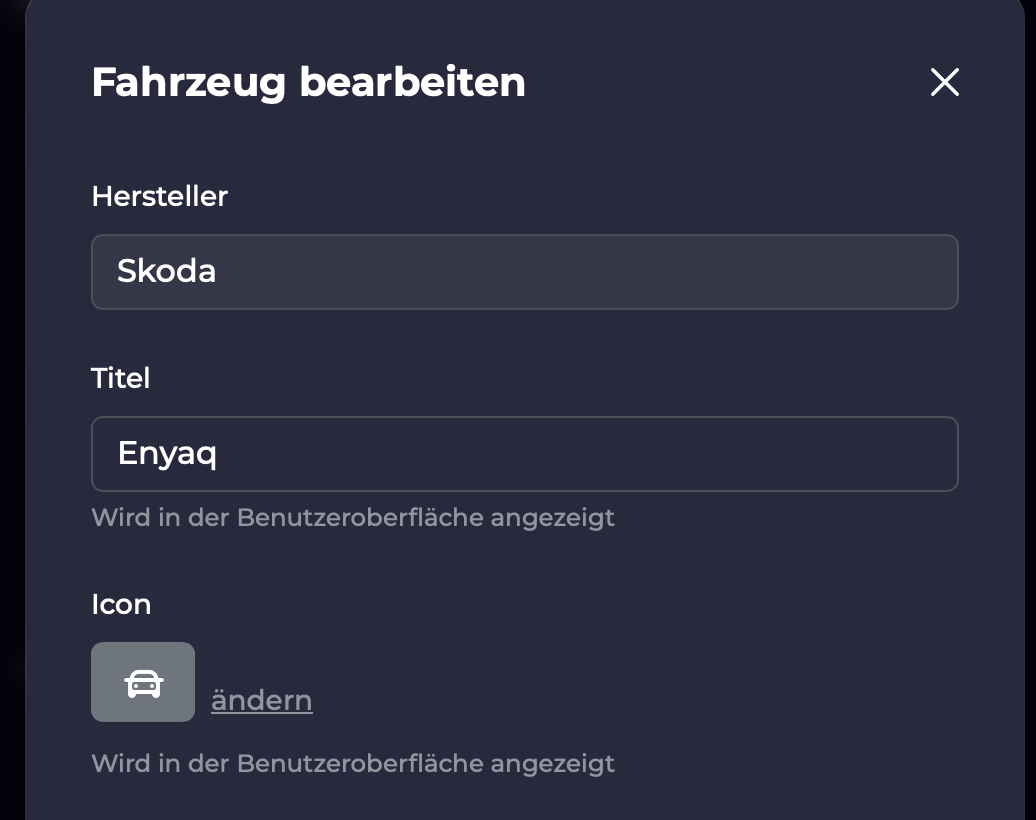The height and width of the screenshot is (820, 1036).
Task: Click the car icon preview tile
Action: coord(143,682)
